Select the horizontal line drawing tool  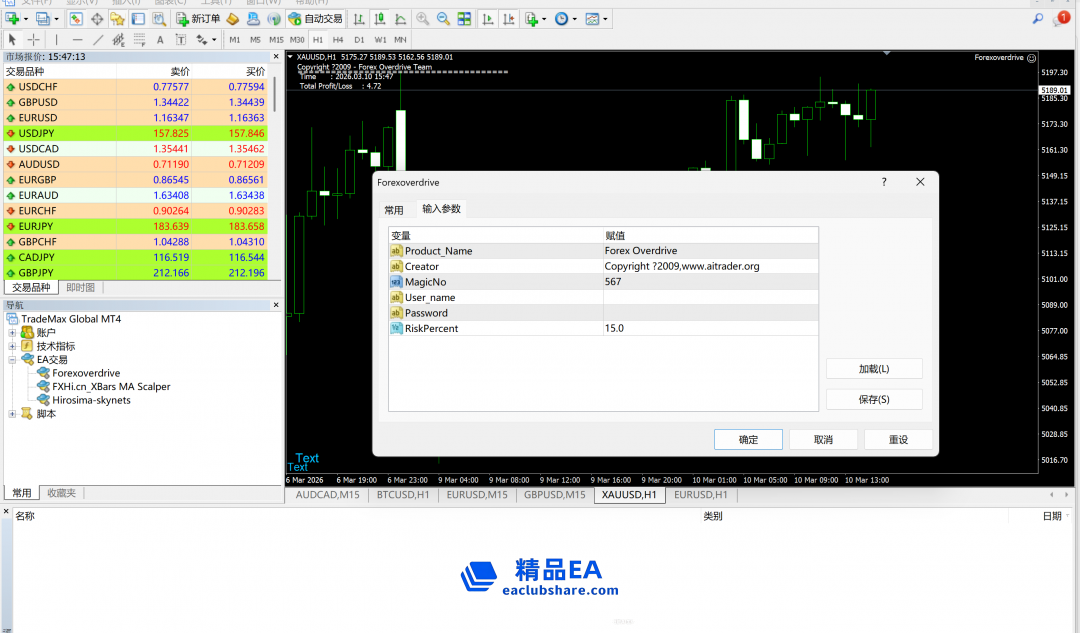point(77,40)
